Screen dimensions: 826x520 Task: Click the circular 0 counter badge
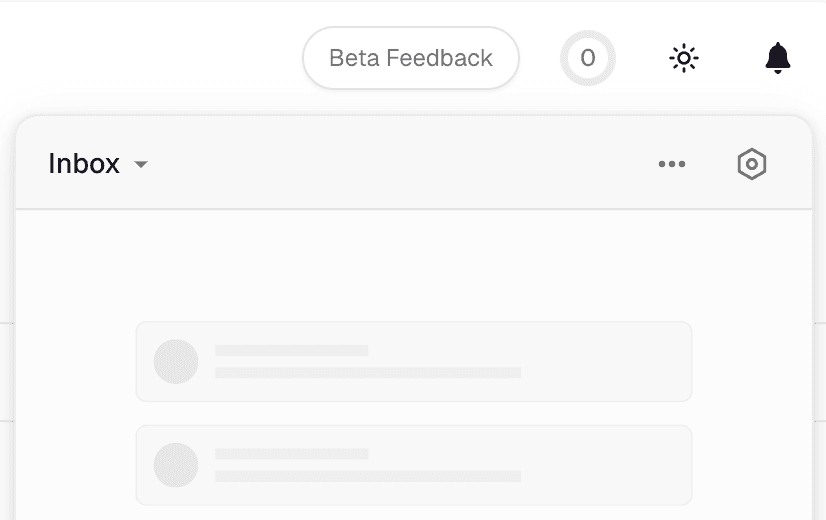click(x=588, y=58)
